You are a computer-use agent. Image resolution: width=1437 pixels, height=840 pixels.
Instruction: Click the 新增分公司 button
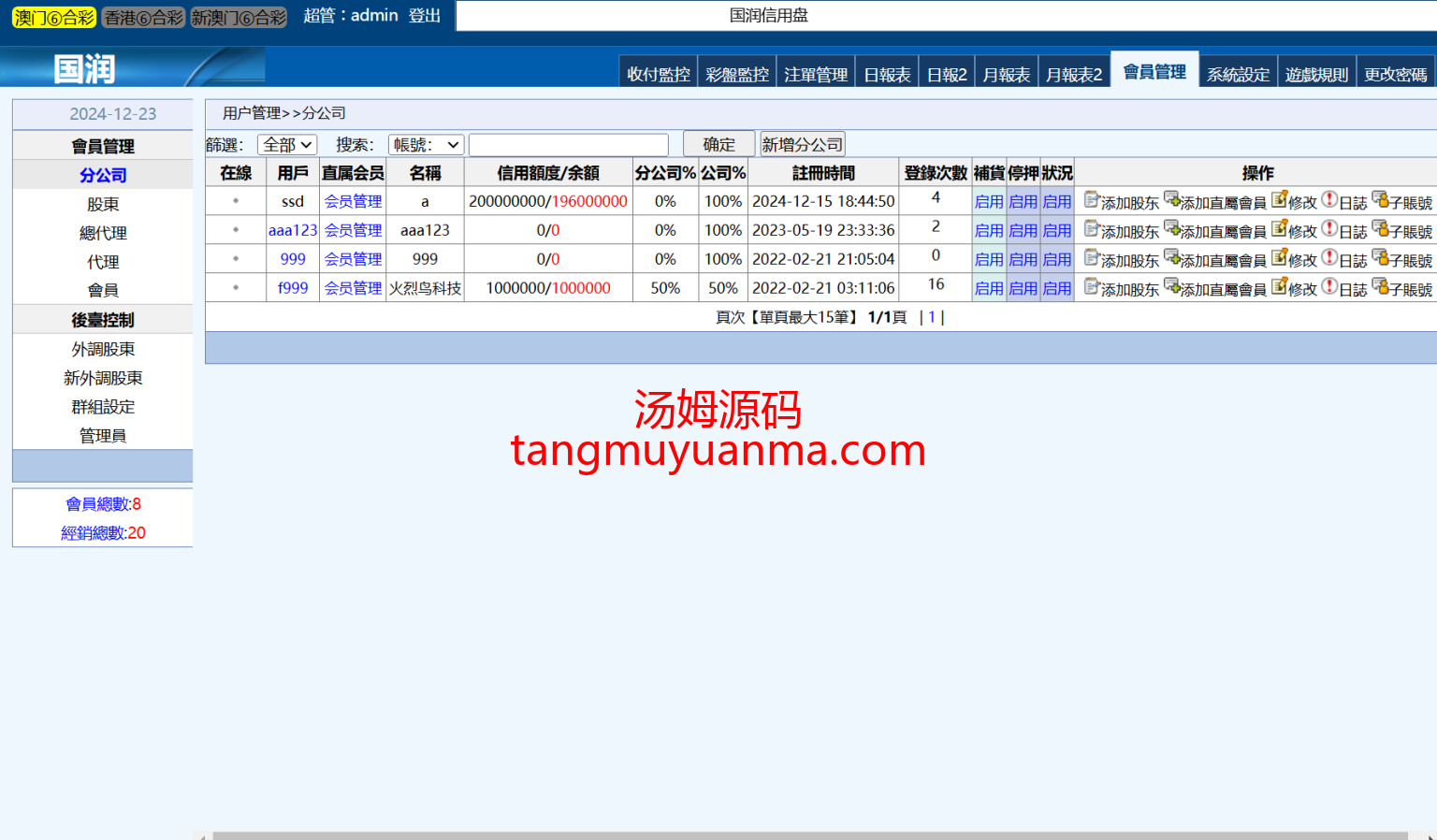802,145
